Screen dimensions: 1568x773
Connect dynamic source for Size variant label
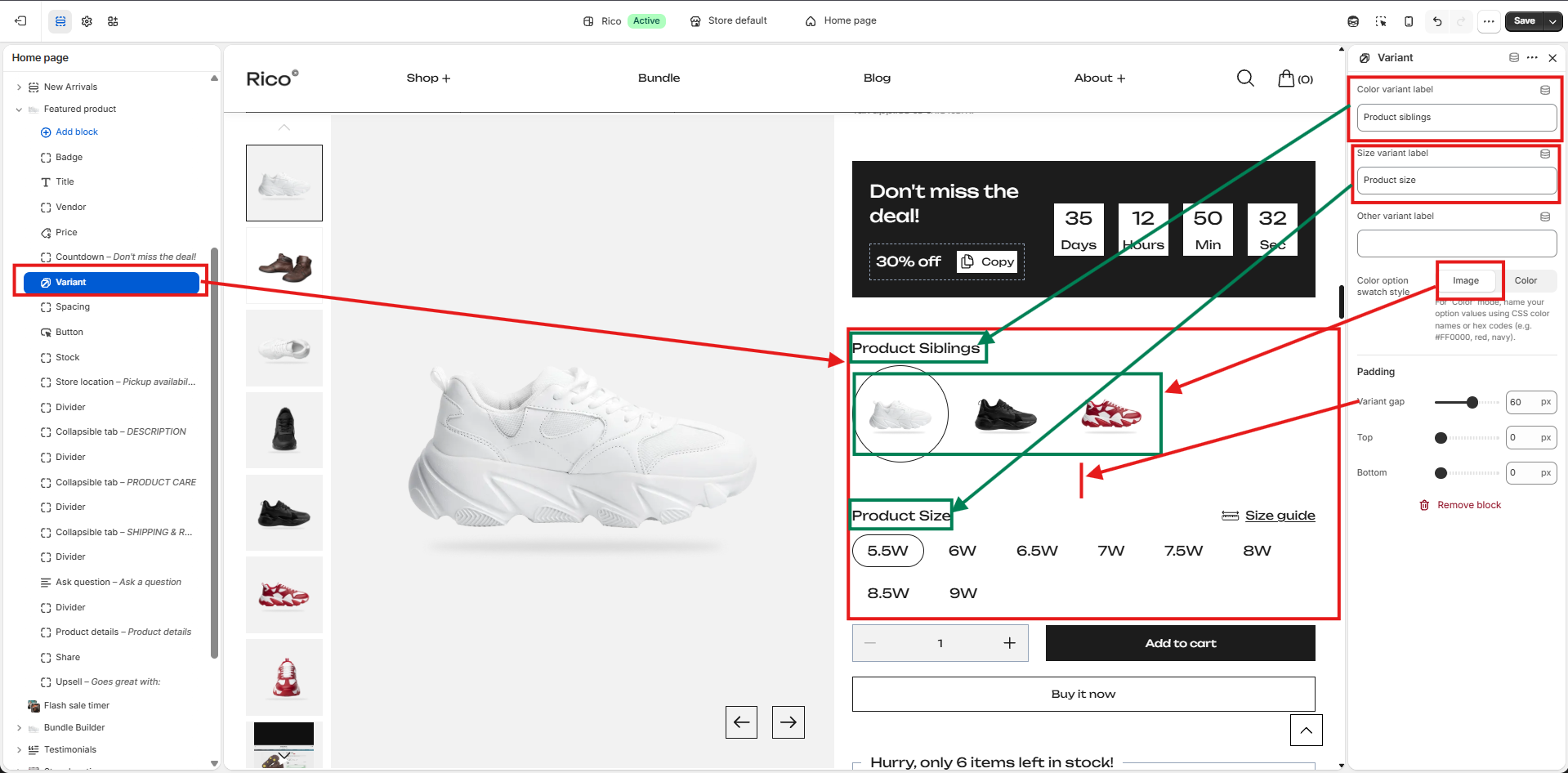tap(1545, 154)
